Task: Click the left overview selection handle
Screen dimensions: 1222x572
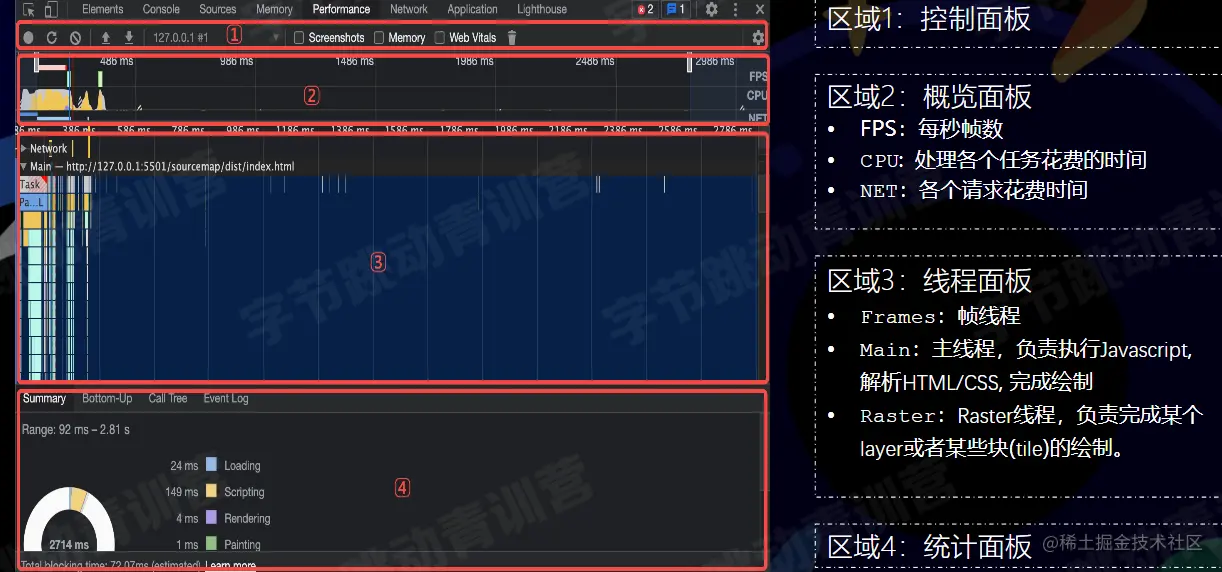Action: pos(37,64)
